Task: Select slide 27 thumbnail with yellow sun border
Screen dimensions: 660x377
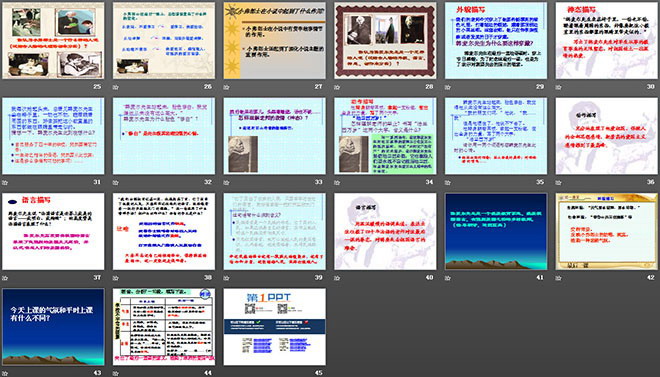Action: click(274, 40)
